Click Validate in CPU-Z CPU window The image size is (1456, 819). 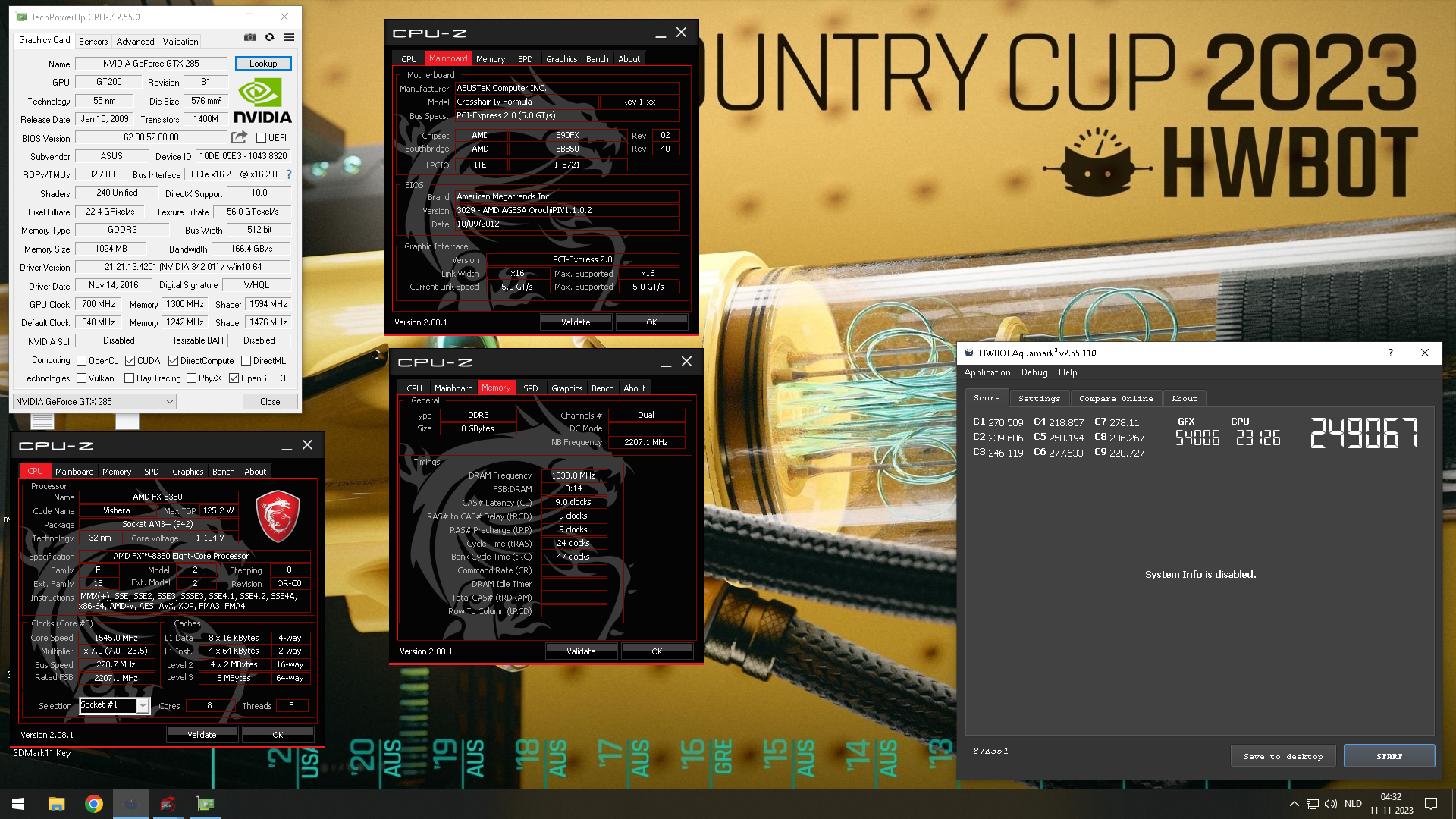[x=202, y=735]
